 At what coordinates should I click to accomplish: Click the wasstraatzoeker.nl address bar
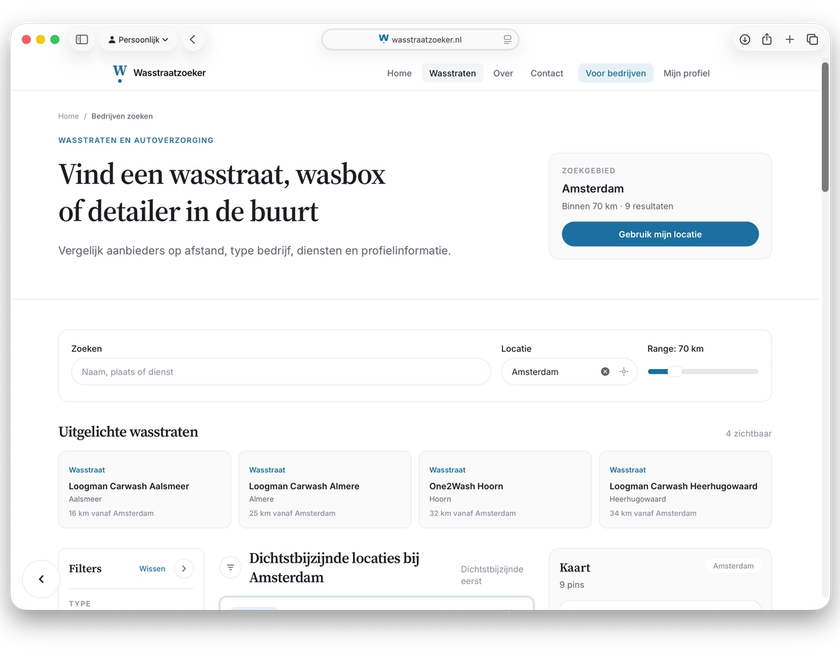tap(420, 40)
